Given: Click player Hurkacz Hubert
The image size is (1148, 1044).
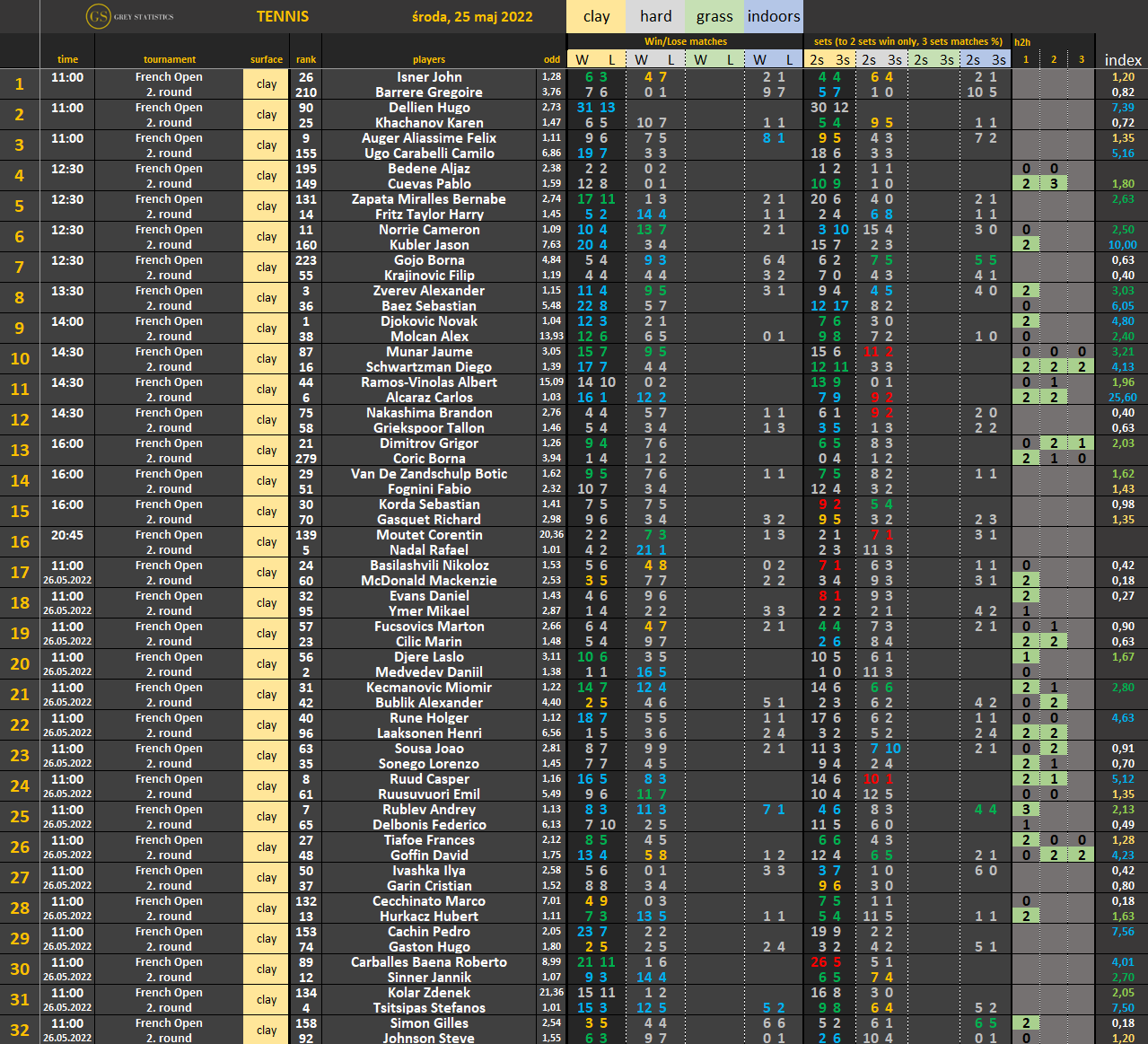Looking at the screenshot, I should coord(429,917).
